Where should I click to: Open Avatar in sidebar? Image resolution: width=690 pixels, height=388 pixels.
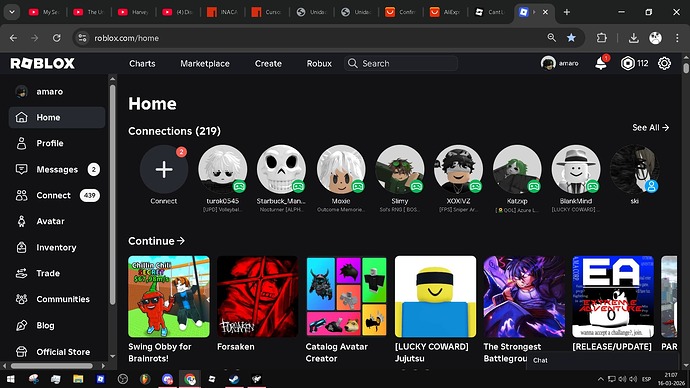click(57, 221)
